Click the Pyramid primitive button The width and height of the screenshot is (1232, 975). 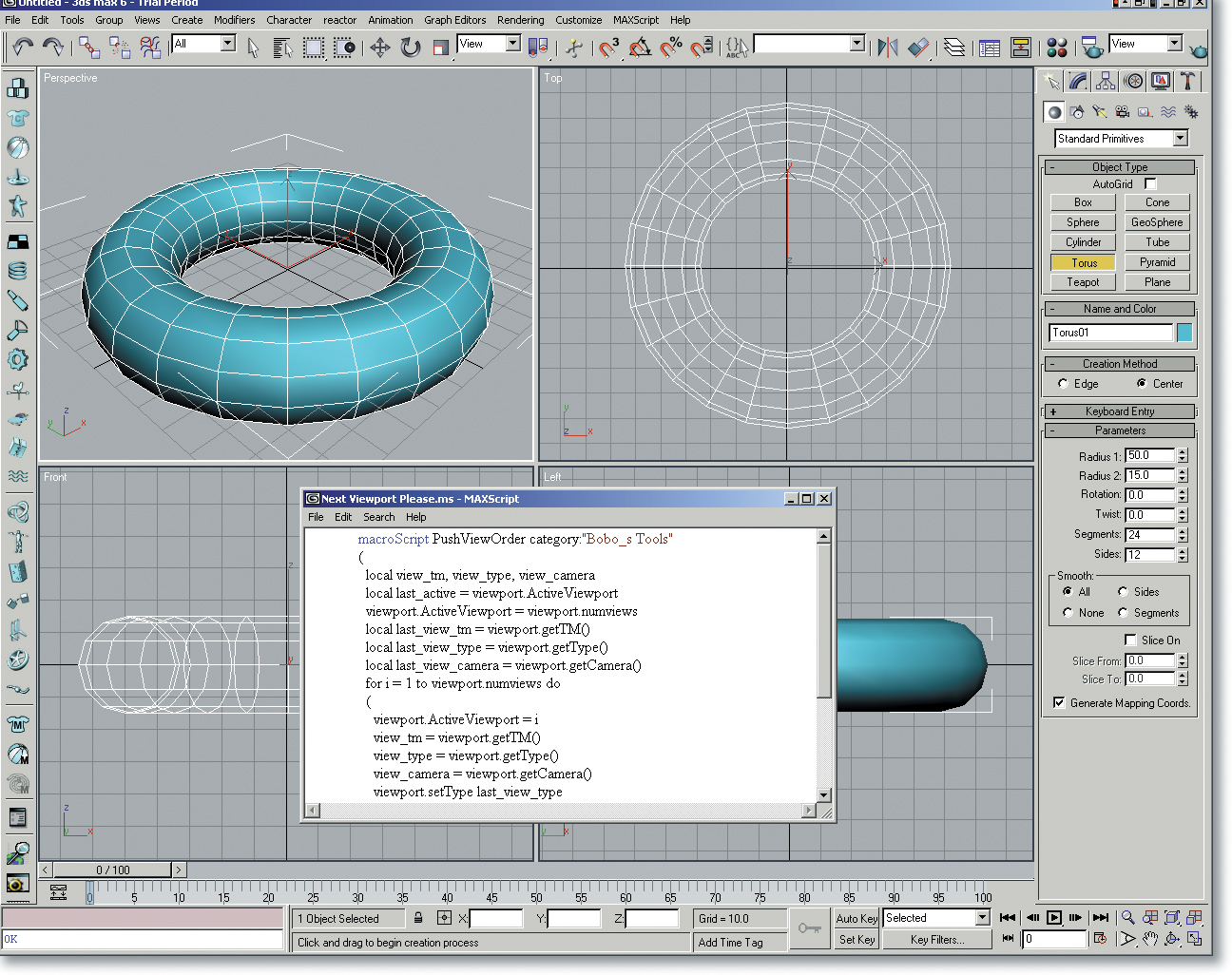(1157, 262)
